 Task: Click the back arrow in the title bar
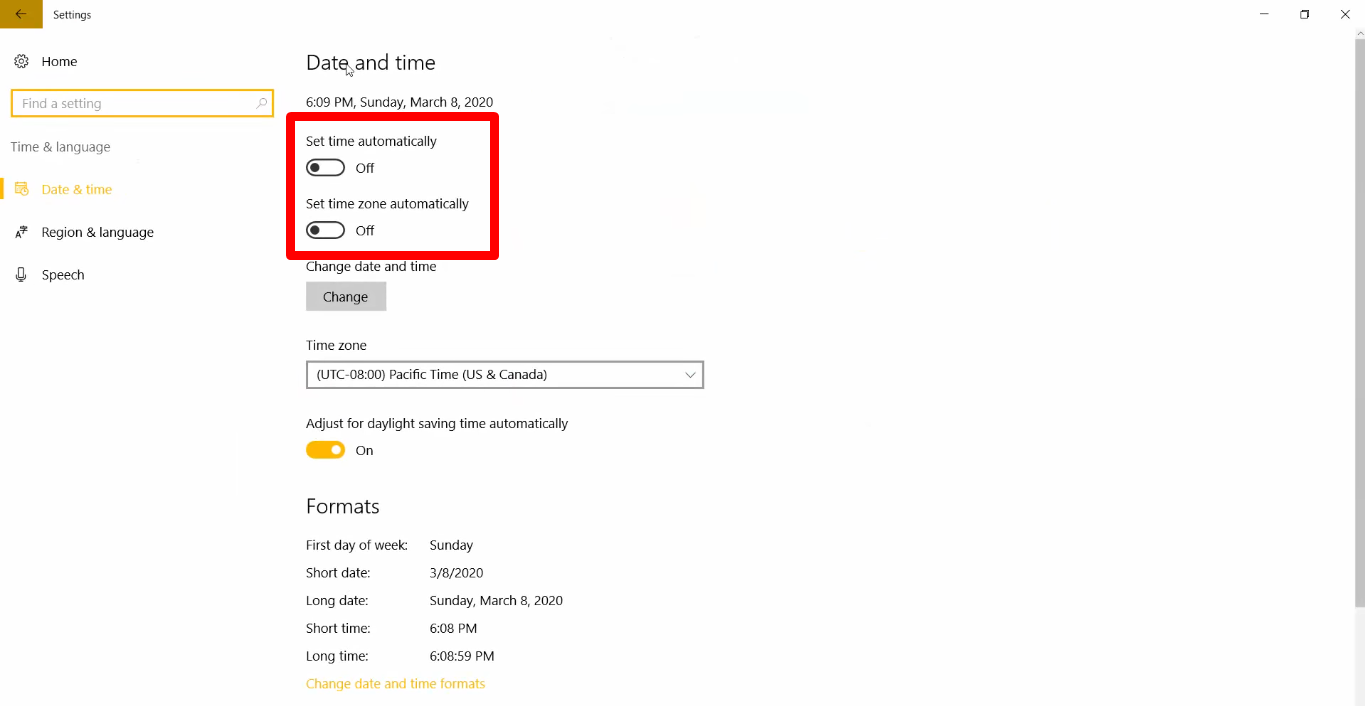[20, 14]
